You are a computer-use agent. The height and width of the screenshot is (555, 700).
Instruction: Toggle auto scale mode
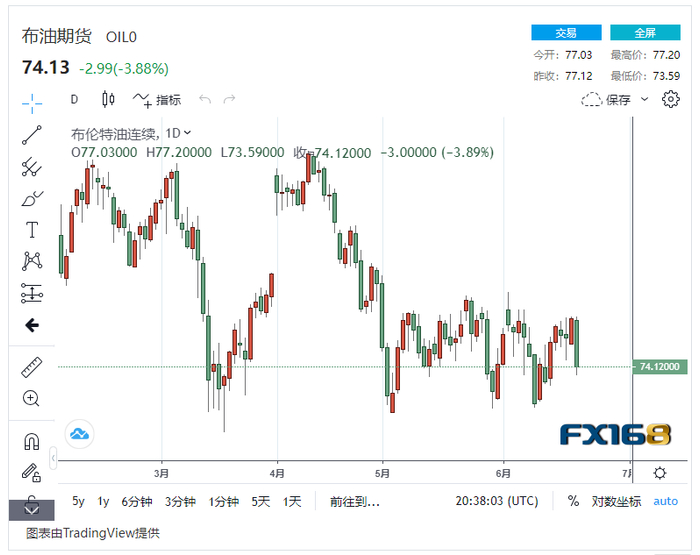tap(665, 501)
